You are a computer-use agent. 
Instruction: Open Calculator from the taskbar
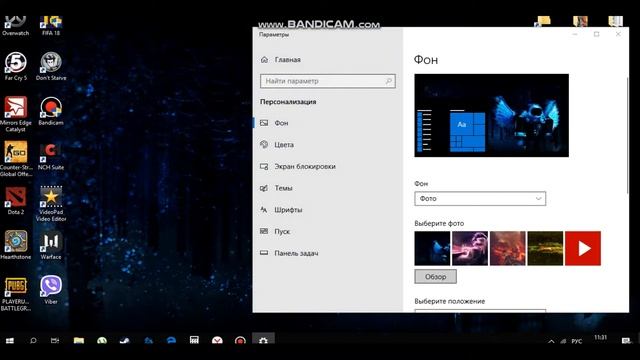pyautogui.click(x=194, y=340)
